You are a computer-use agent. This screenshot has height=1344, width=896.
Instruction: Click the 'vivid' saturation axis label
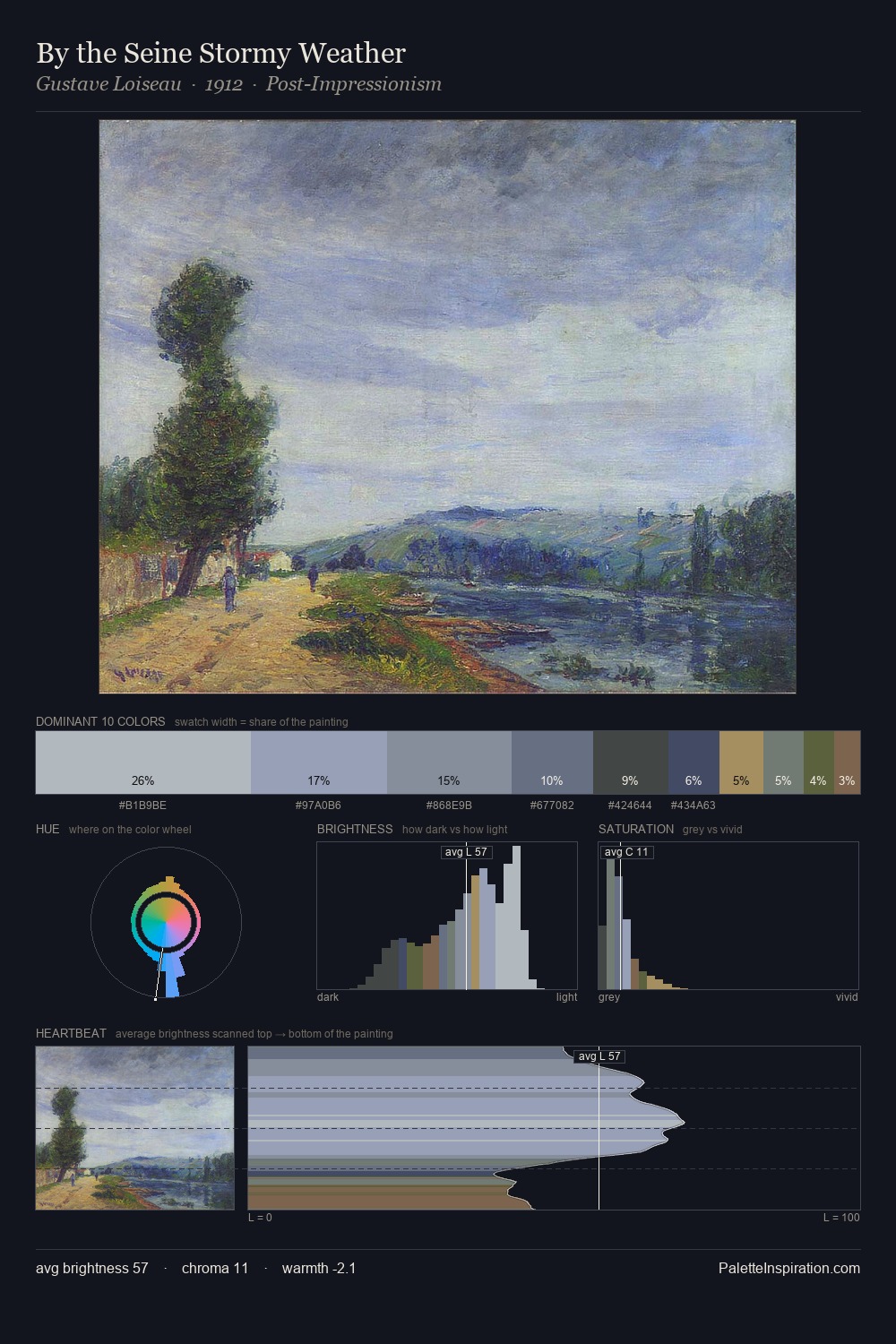click(847, 997)
